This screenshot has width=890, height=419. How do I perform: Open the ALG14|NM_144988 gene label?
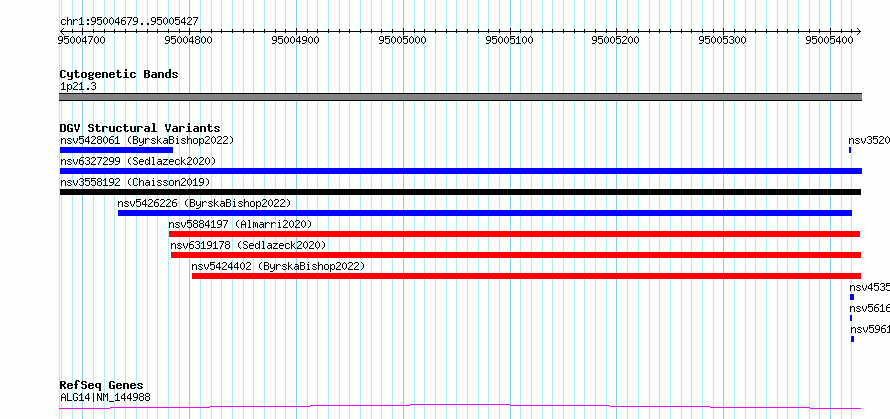105,397
